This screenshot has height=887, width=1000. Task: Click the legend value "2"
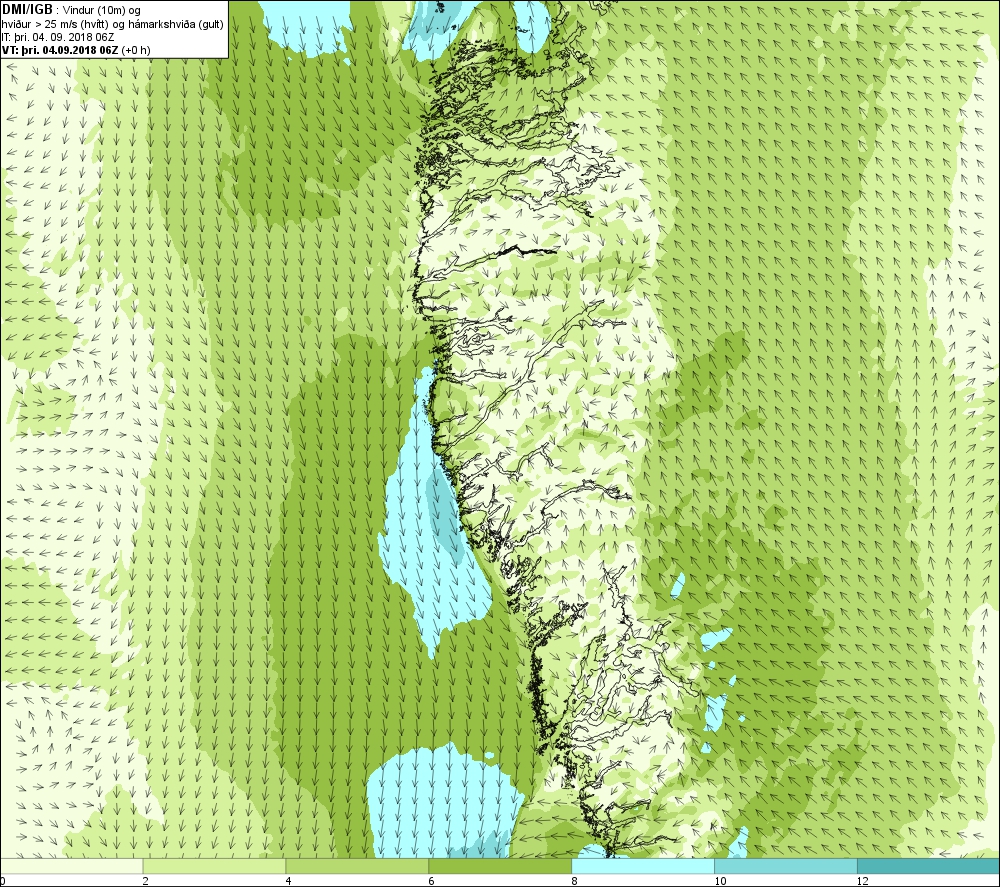click(145, 881)
